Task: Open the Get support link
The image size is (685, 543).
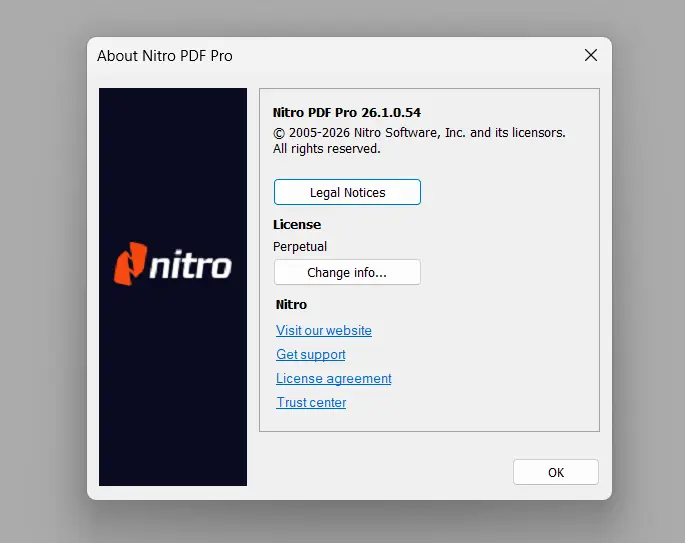Action: (311, 354)
